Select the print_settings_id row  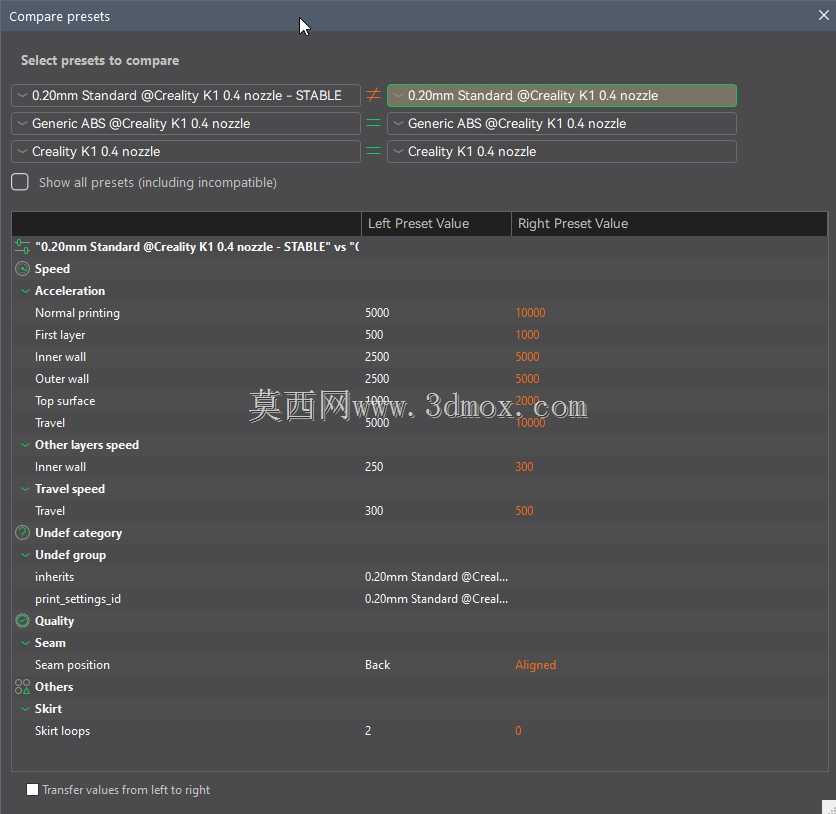[420, 599]
